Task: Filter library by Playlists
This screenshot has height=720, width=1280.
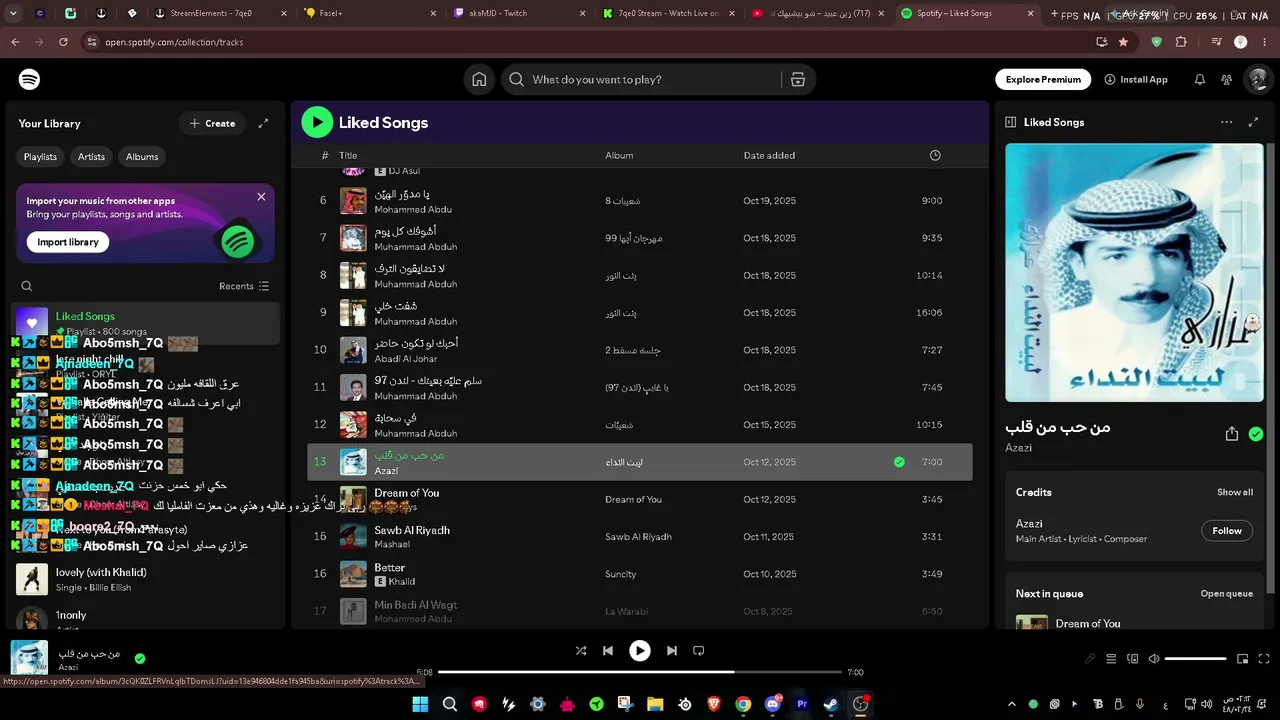Action: click(x=40, y=157)
